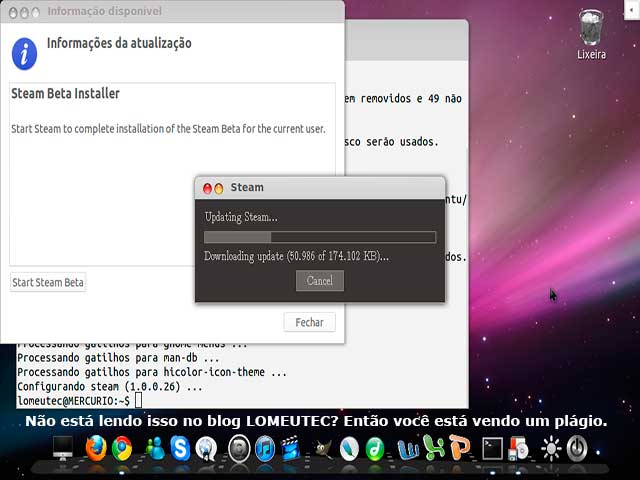This screenshot has width=640, height=480.
Task: Open the computer monitor icon in the dock
Action: (x=63, y=448)
